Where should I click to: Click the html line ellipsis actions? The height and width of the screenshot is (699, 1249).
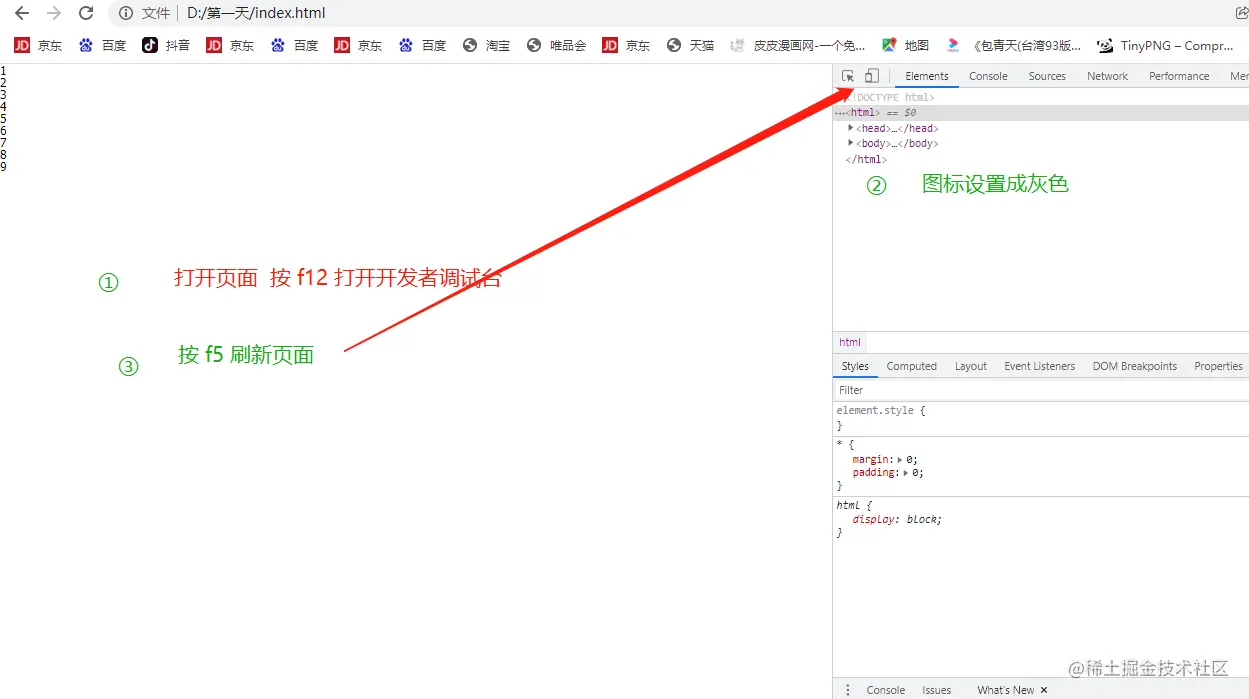pyautogui.click(x=840, y=113)
